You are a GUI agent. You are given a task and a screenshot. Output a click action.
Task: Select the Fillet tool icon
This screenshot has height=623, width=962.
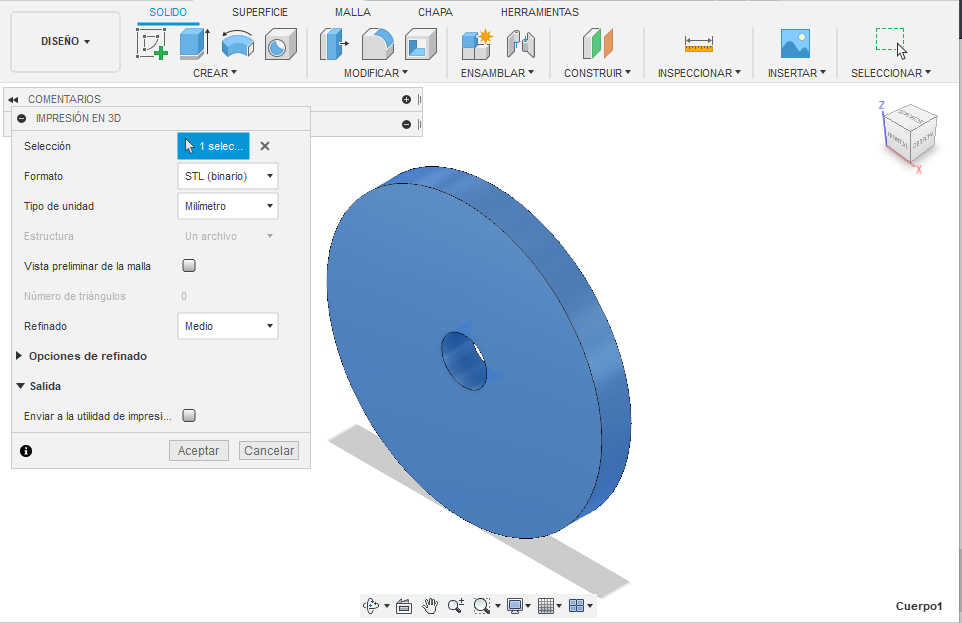(377, 44)
